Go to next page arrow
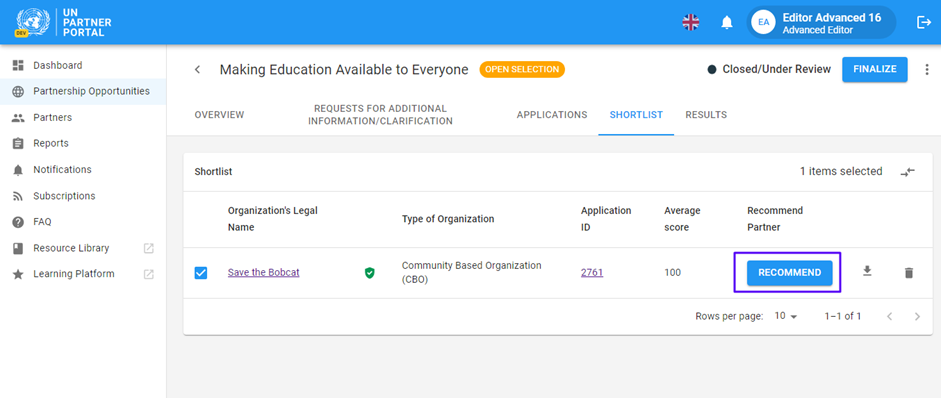This screenshot has height=398, width=941. (x=917, y=316)
